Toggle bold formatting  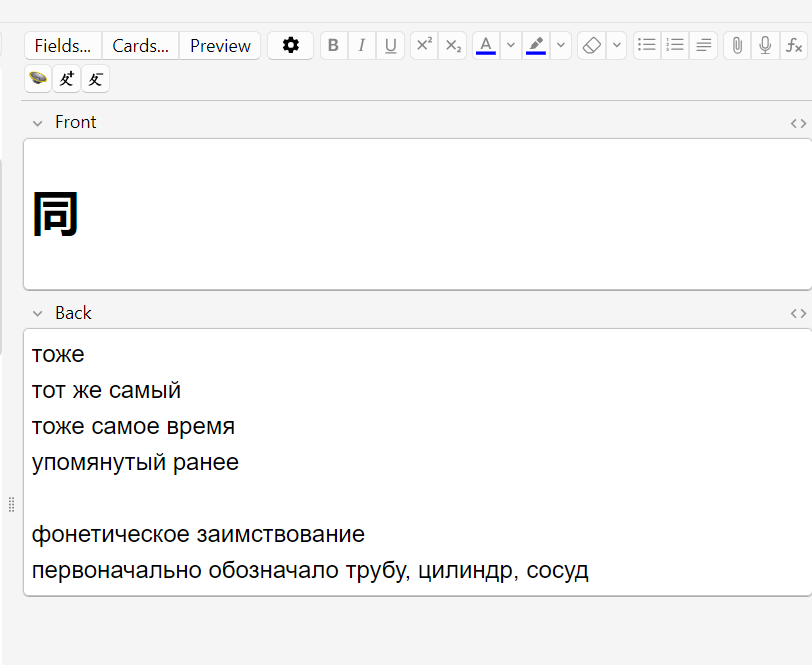pos(334,46)
